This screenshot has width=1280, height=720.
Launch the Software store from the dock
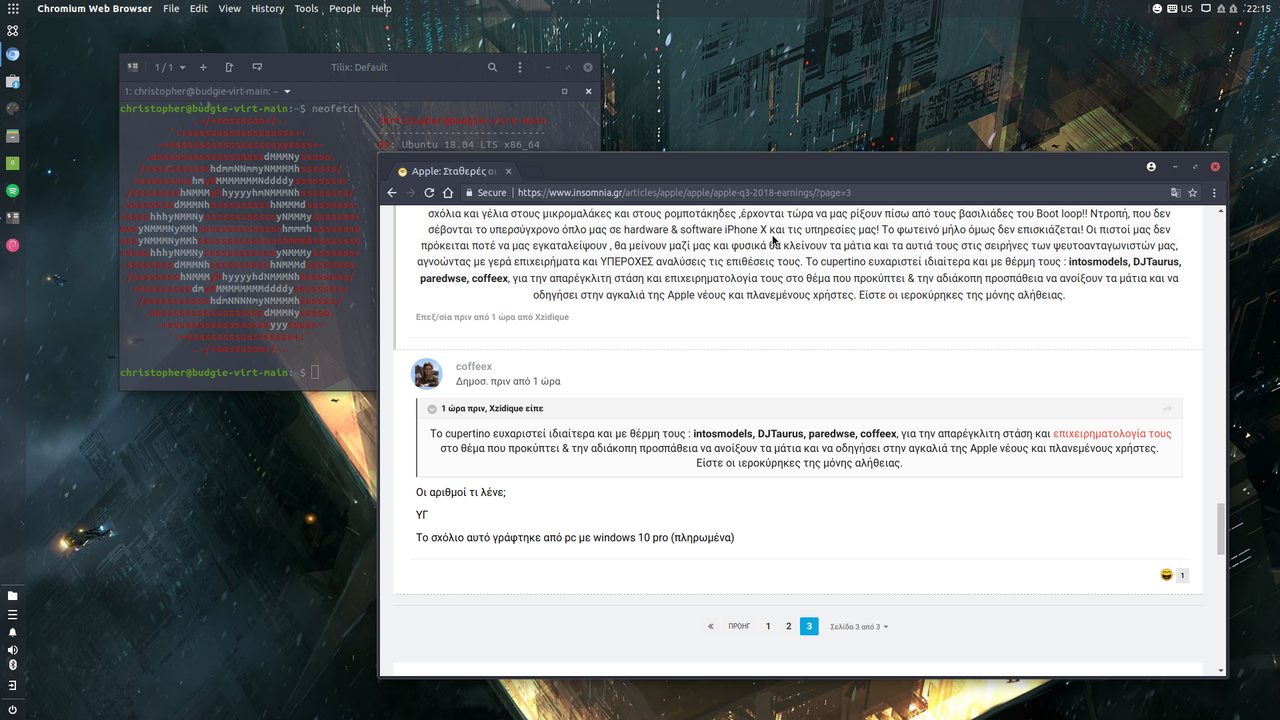pos(12,81)
